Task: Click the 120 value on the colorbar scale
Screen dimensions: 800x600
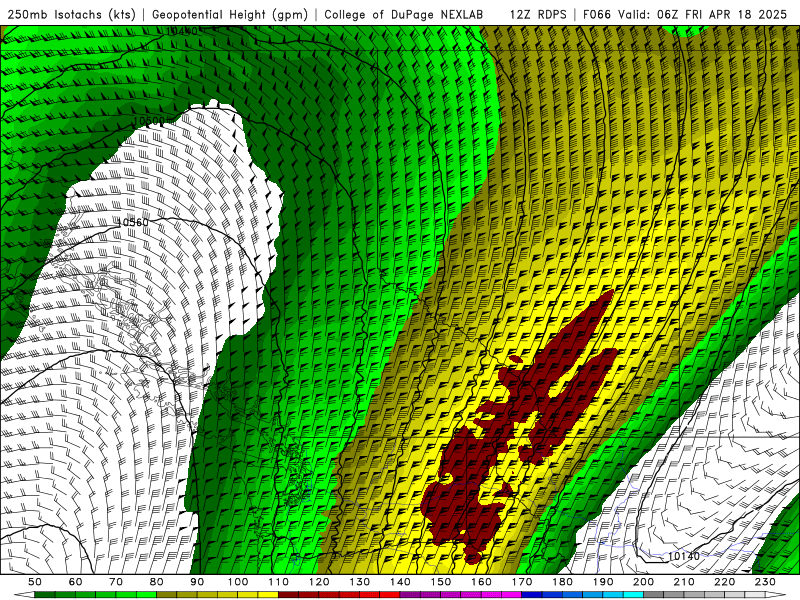Action: click(x=319, y=582)
